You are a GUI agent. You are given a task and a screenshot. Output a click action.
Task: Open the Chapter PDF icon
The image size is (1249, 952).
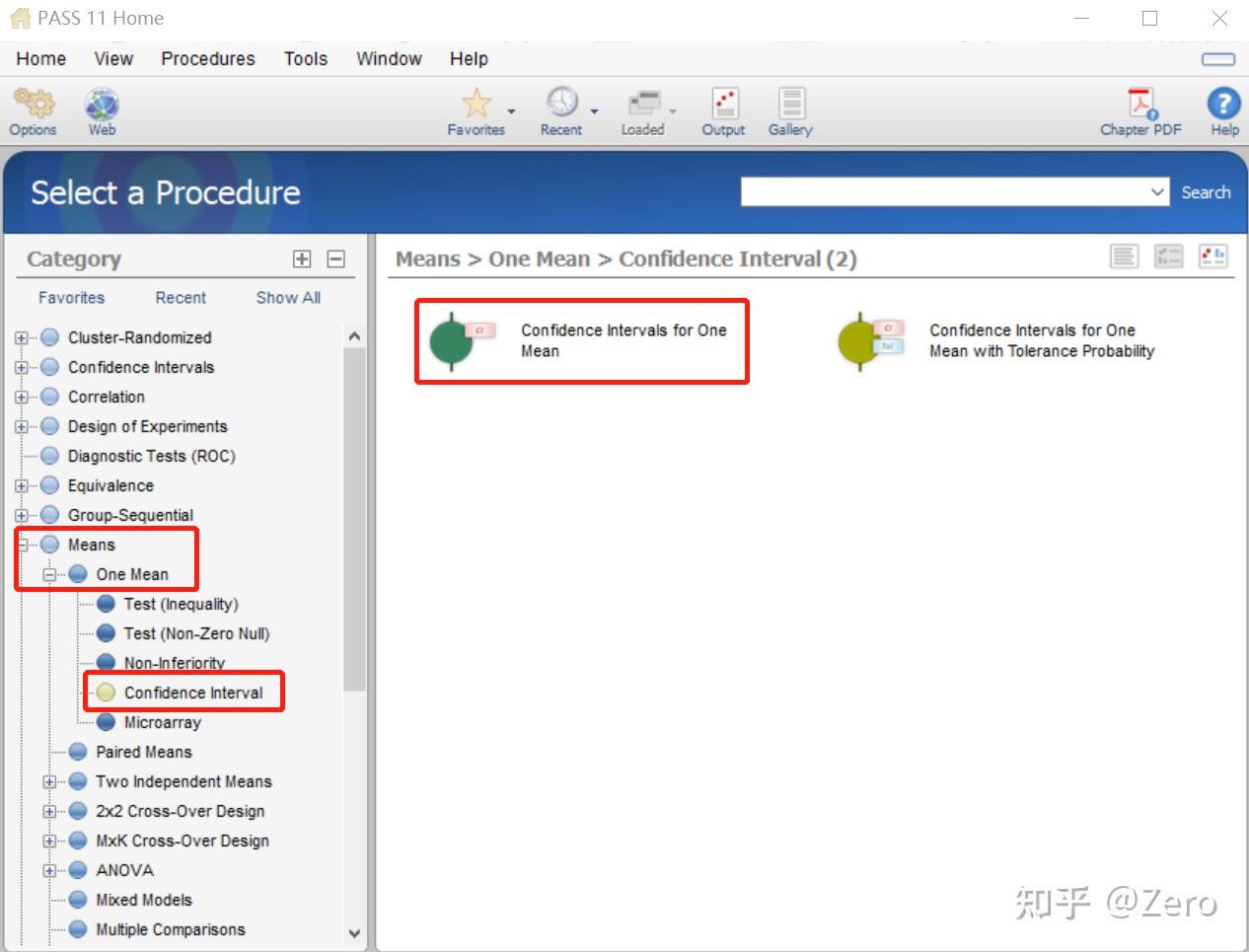point(1141,104)
